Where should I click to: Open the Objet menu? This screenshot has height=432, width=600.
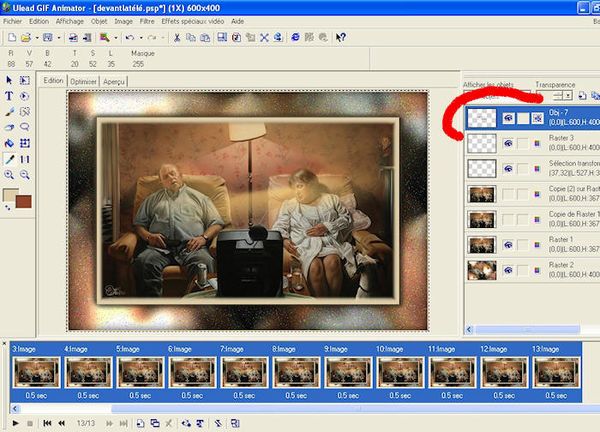click(x=99, y=21)
